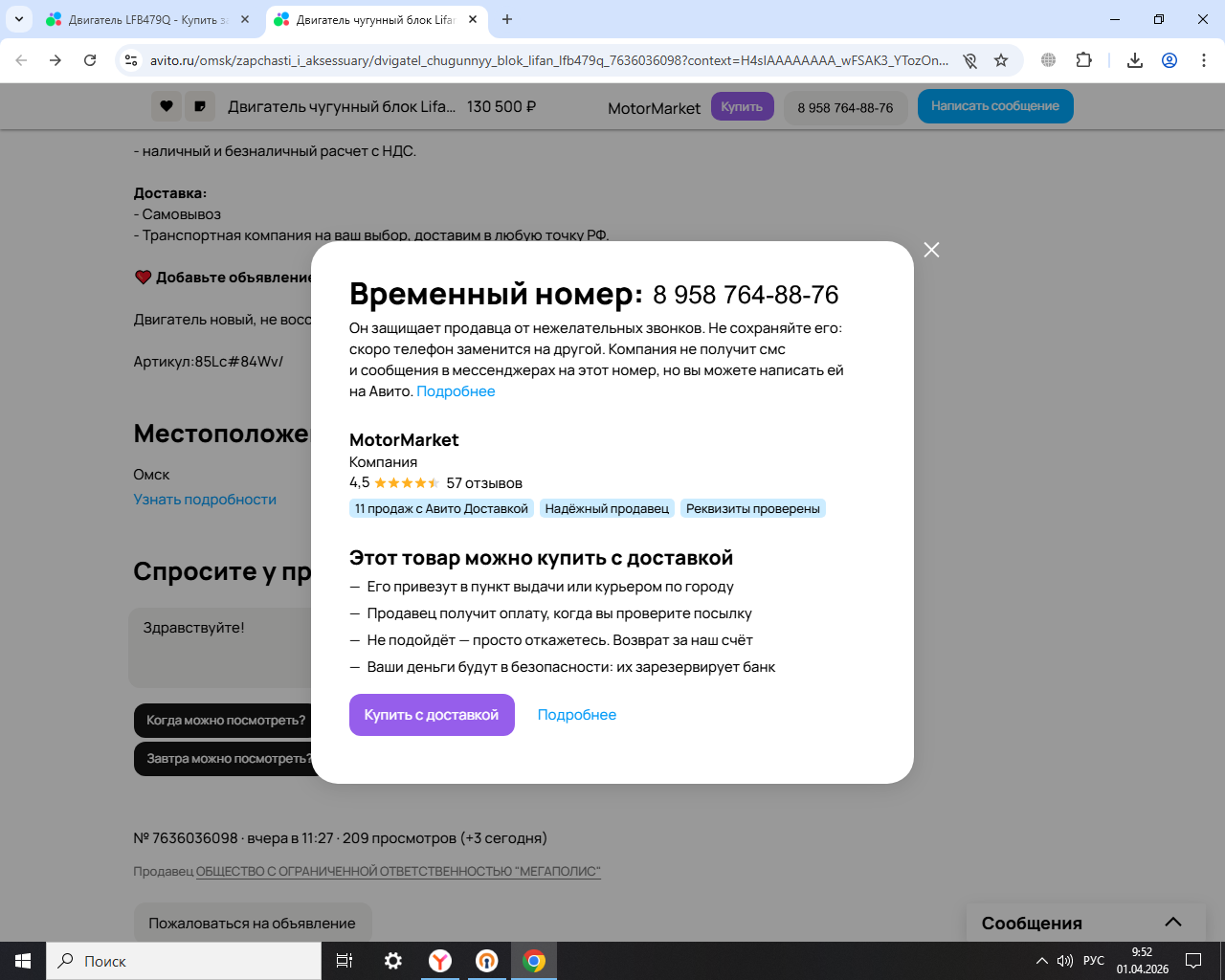The width and height of the screenshot is (1225, 980).
Task: Open a new browser tab
Action: (x=507, y=19)
